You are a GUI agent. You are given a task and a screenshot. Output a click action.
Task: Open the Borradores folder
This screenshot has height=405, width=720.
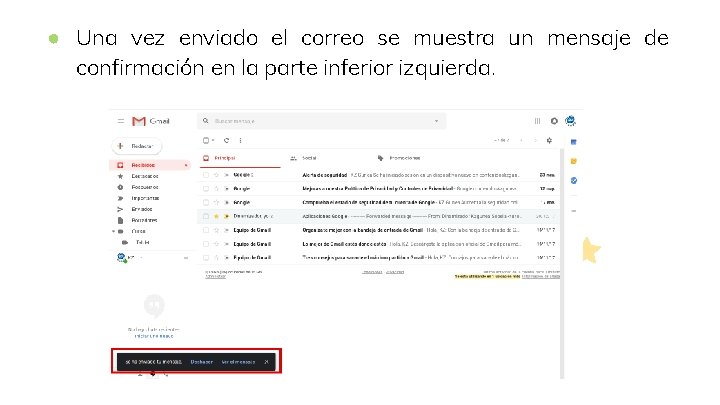click(x=144, y=220)
